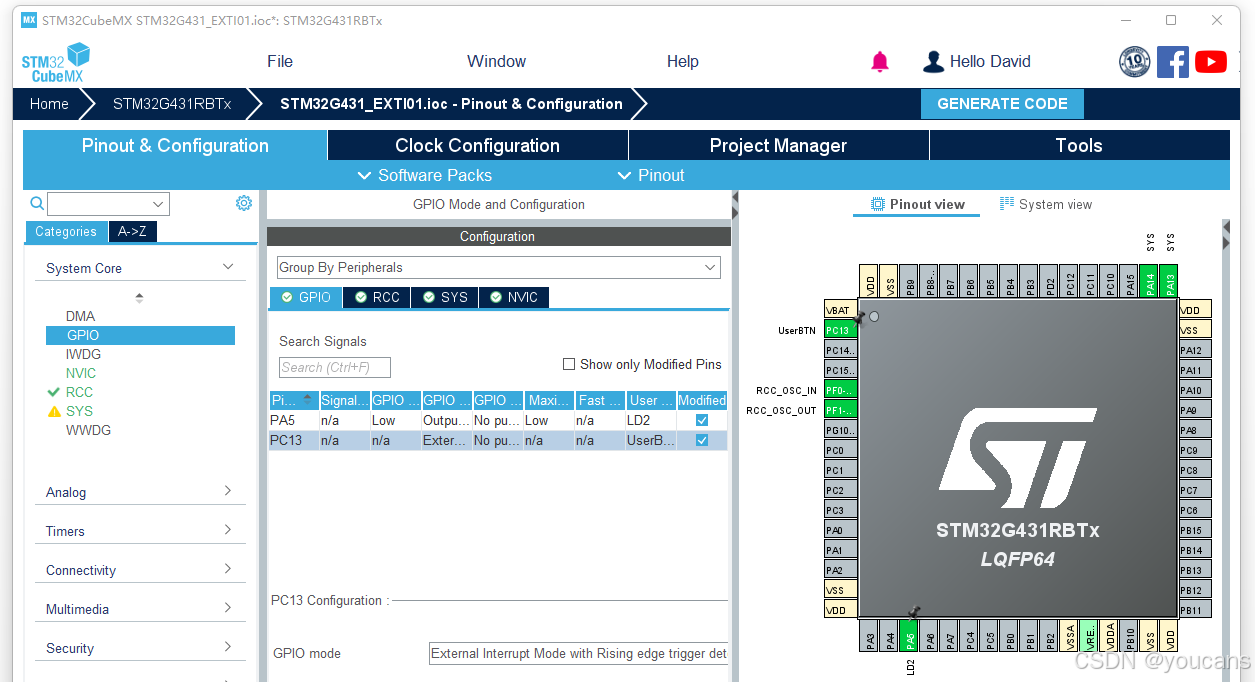Open the YouTube icon
Screen dimensions: 1255x682
point(1210,62)
